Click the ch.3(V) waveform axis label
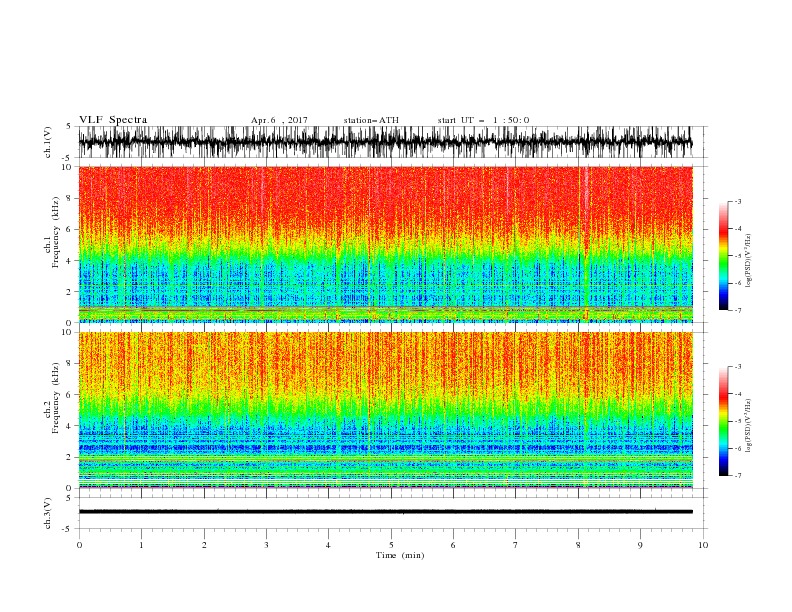The height and width of the screenshot is (612, 792). [48, 513]
